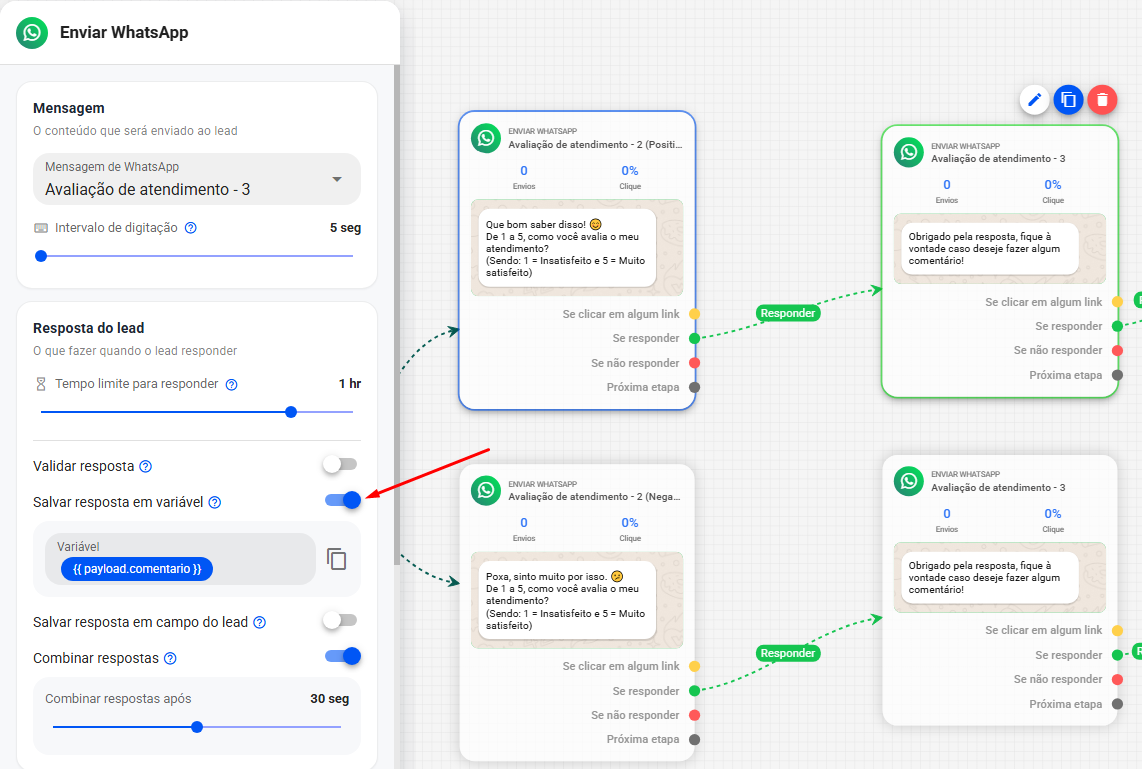Click the pencil edit button above the node

click(x=1034, y=100)
